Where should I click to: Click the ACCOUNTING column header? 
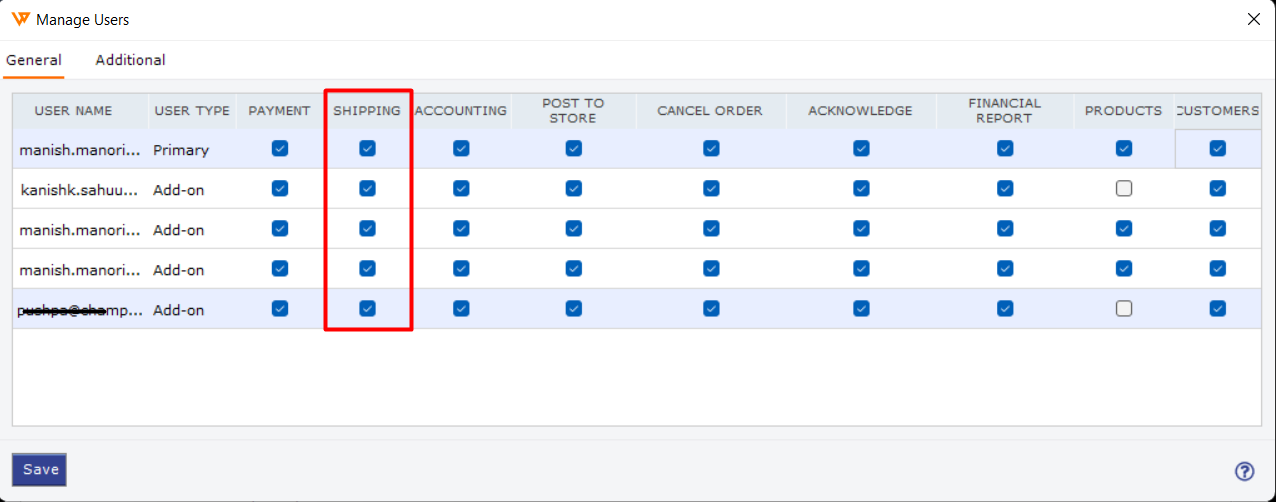pyautogui.click(x=461, y=111)
